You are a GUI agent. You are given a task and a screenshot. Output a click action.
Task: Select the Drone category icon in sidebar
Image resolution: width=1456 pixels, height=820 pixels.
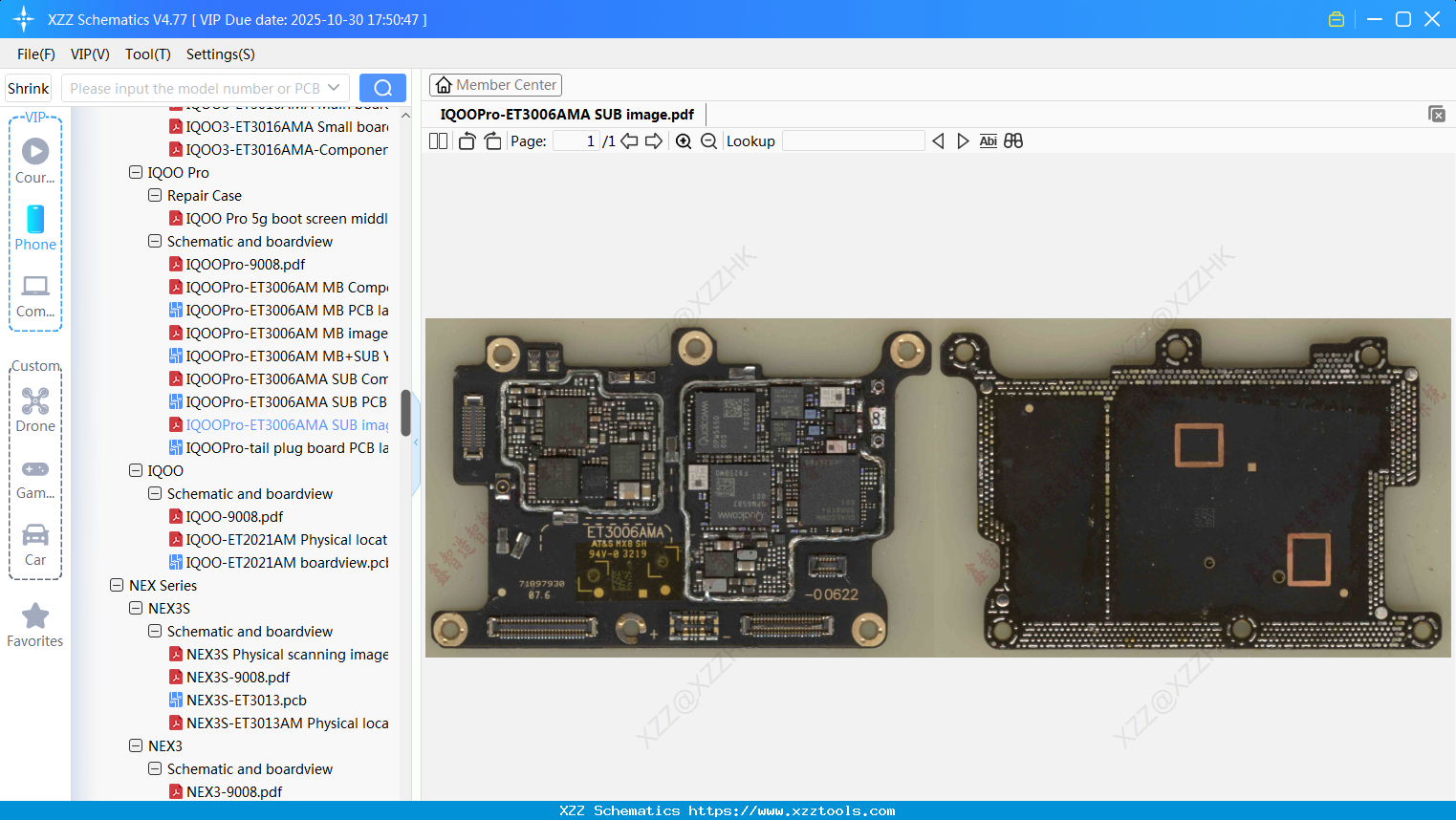35,401
